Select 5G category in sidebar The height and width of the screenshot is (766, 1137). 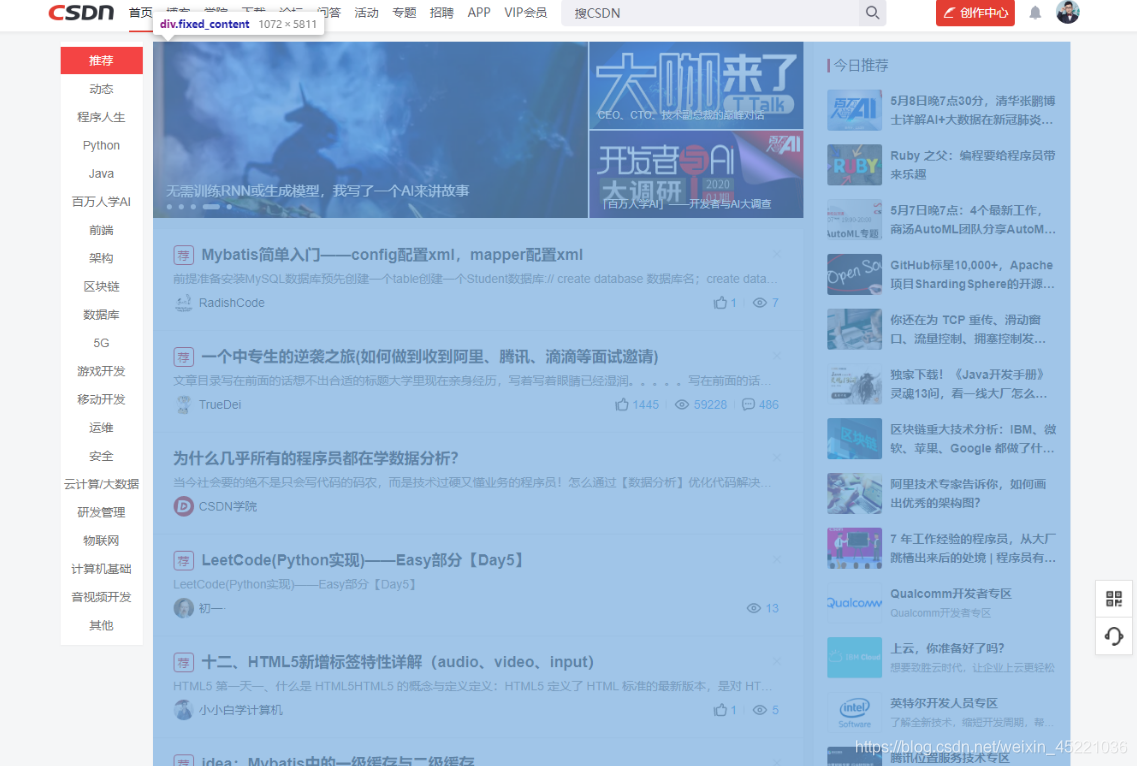pos(102,343)
